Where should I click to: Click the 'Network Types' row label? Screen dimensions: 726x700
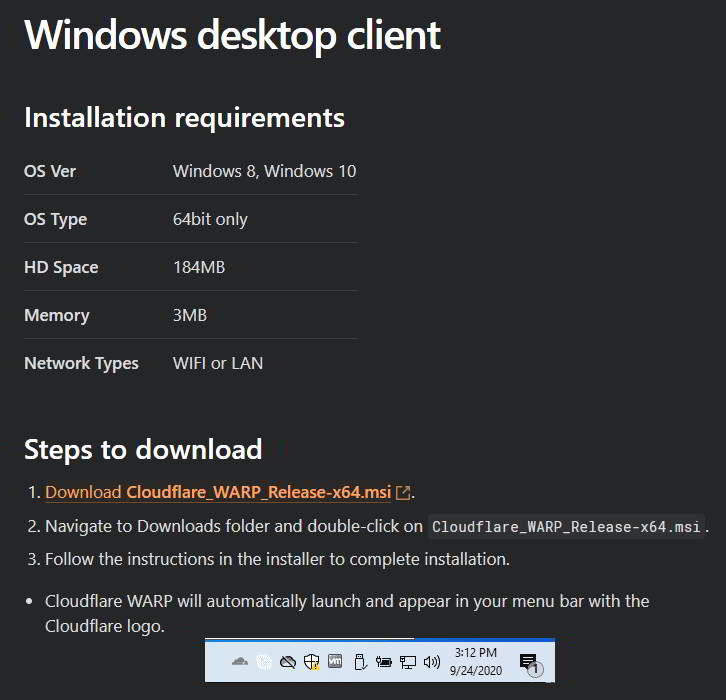pos(81,364)
